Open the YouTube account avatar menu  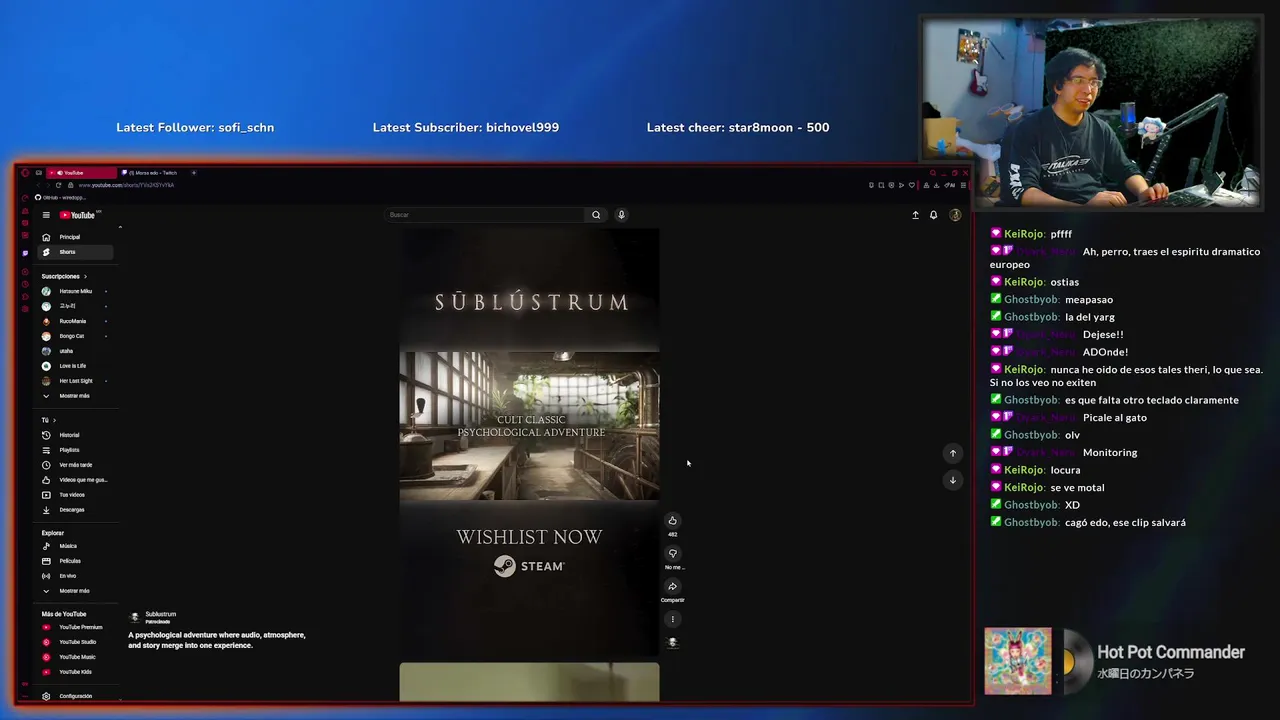tap(955, 215)
